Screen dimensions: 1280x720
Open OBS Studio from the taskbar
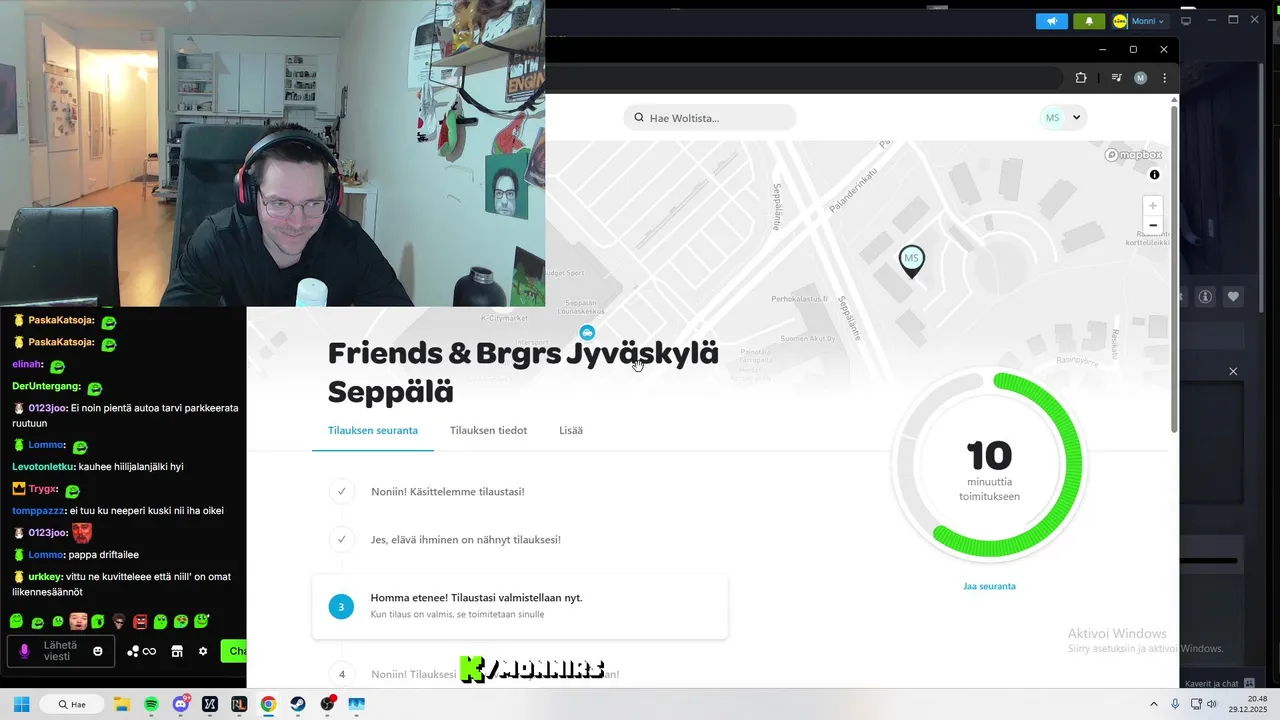click(328, 704)
